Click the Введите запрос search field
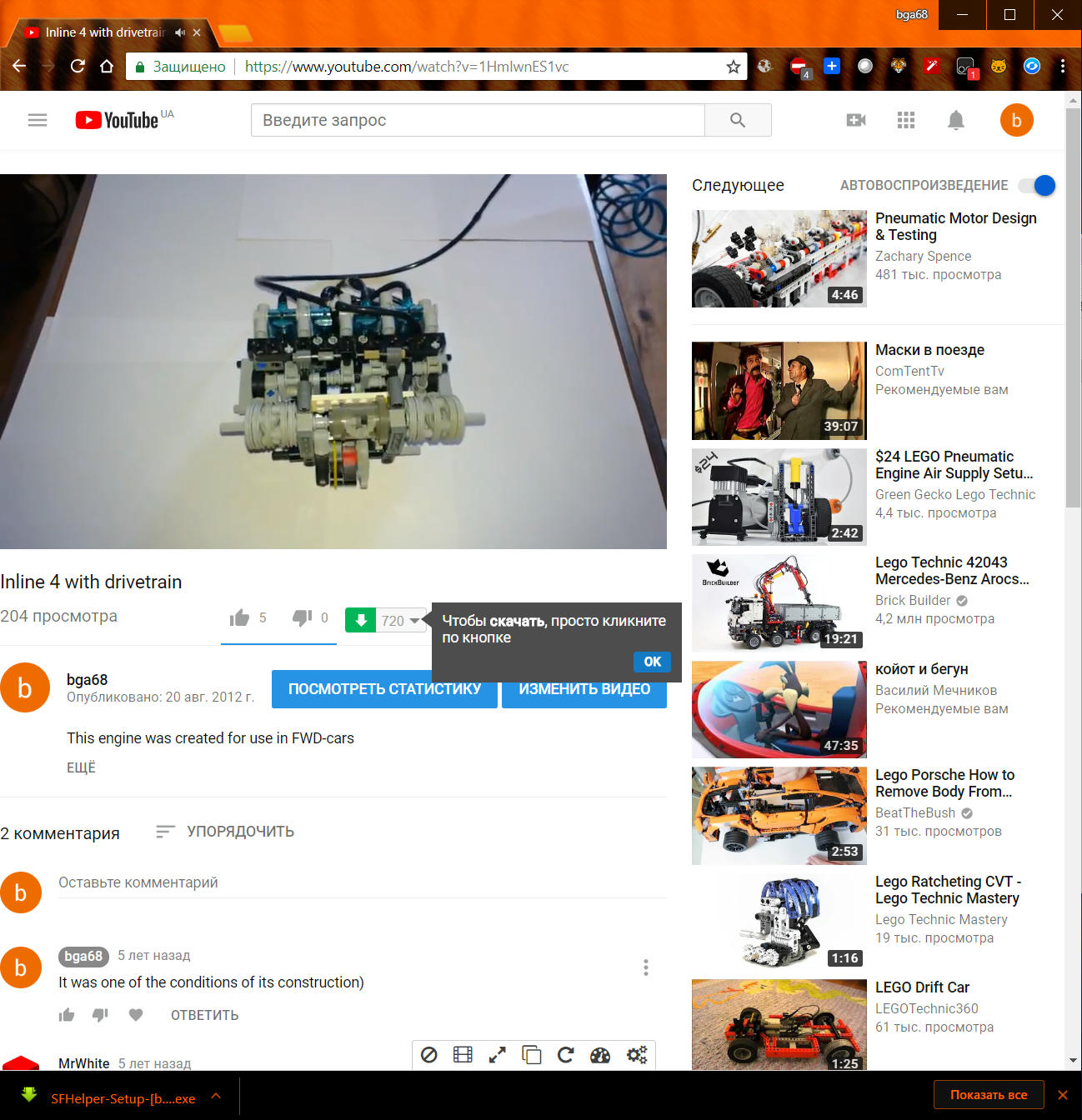The image size is (1082, 1120). [478, 120]
